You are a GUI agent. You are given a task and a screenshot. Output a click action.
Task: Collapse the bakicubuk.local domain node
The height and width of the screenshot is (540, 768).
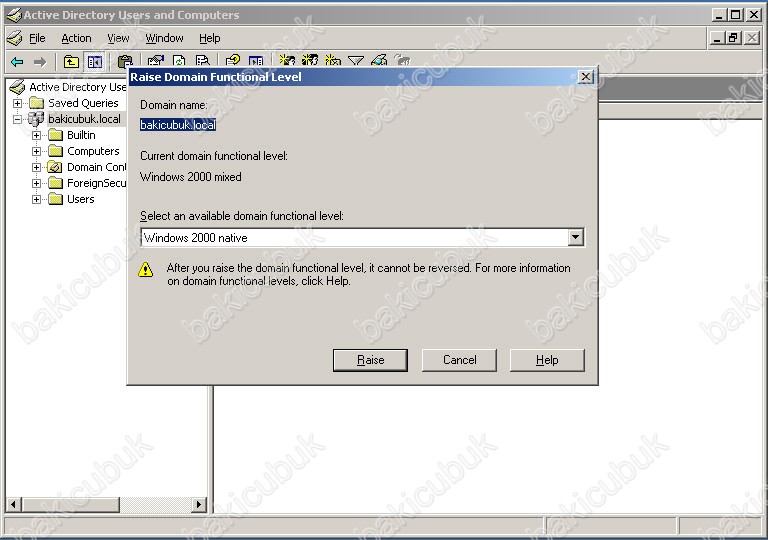tap(17, 119)
